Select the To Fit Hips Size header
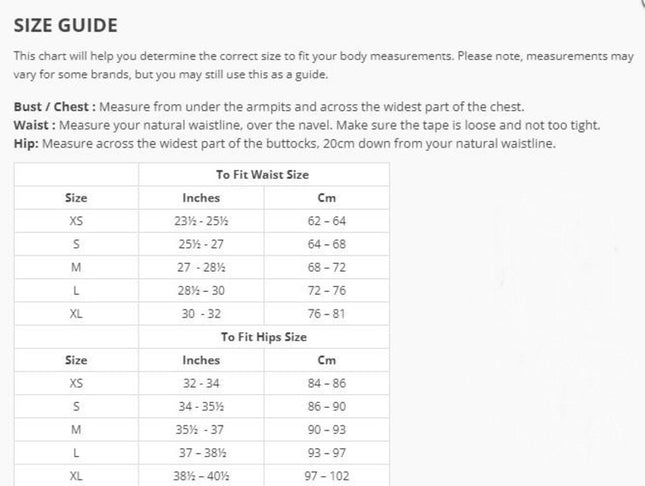This screenshot has width=645, height=486. (264, 337)
